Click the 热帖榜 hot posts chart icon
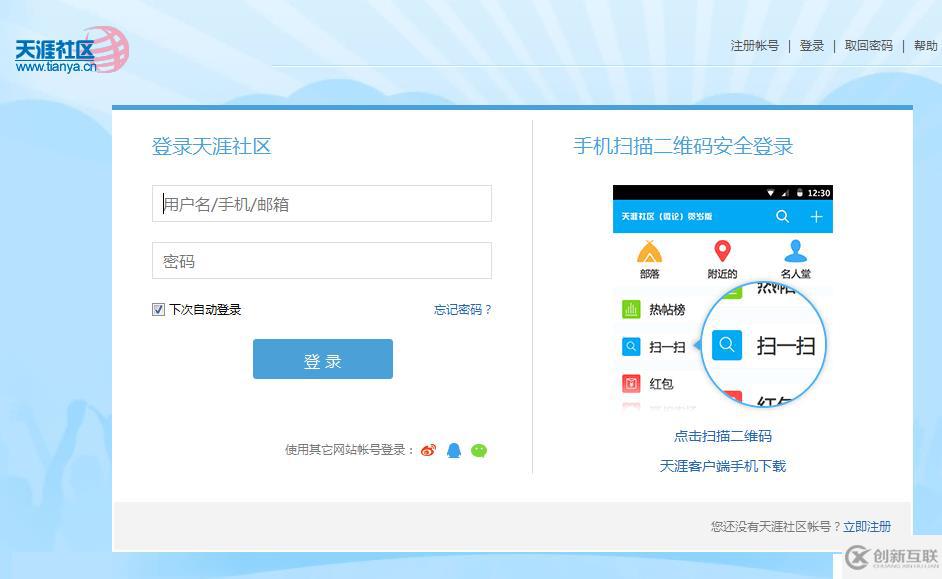 [631, 309]
